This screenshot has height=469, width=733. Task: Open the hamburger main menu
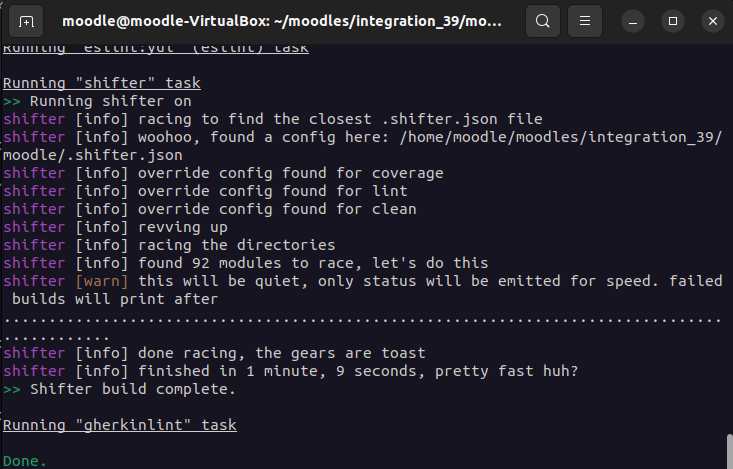click(585, 22)
